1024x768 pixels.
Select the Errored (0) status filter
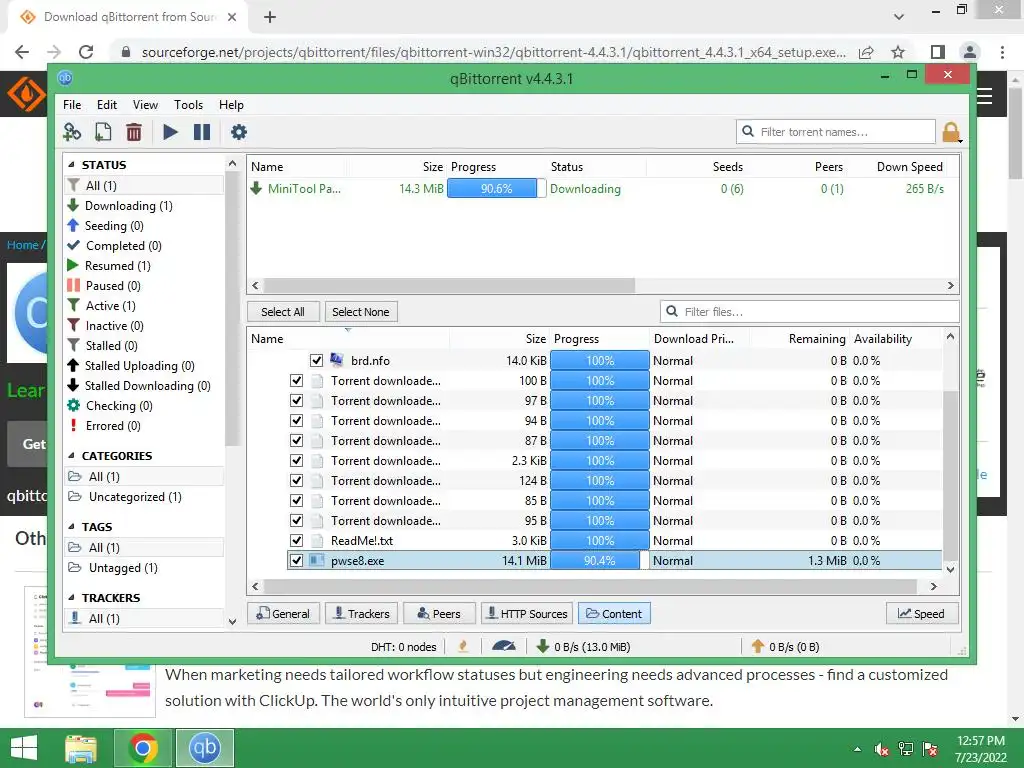(x=113, y=426)
